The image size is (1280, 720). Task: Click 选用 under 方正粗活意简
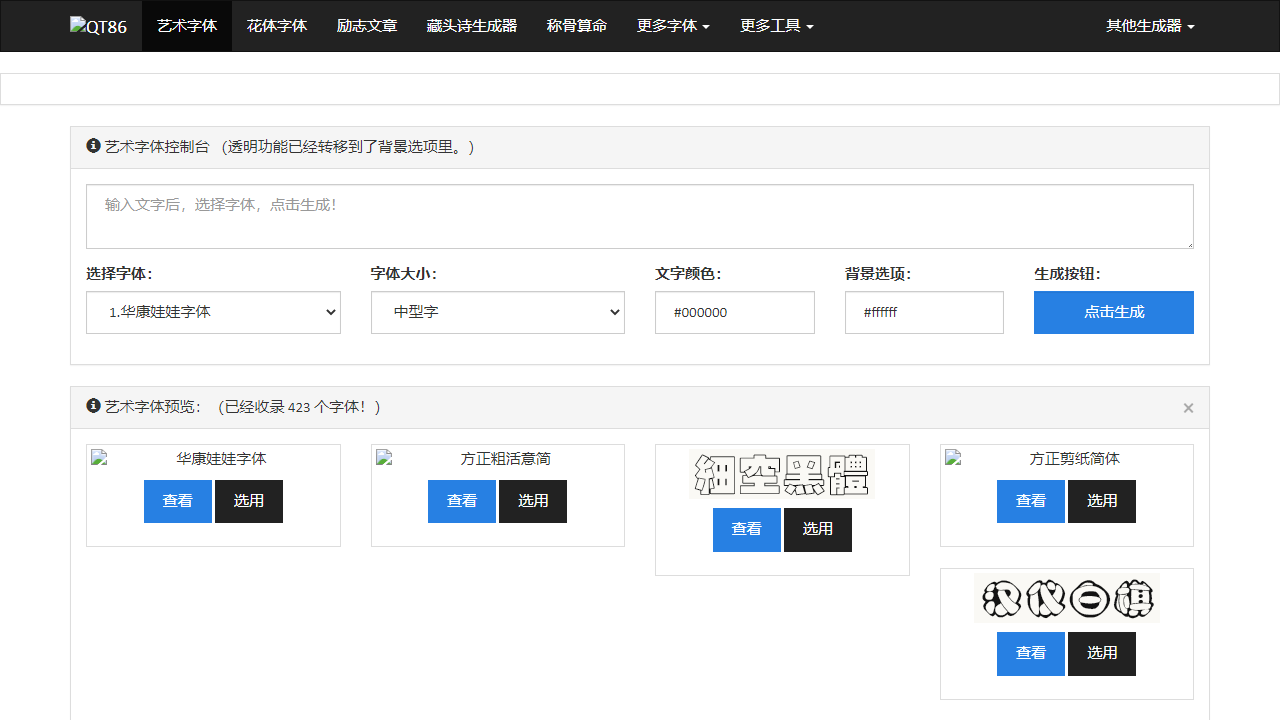[533, 501]
